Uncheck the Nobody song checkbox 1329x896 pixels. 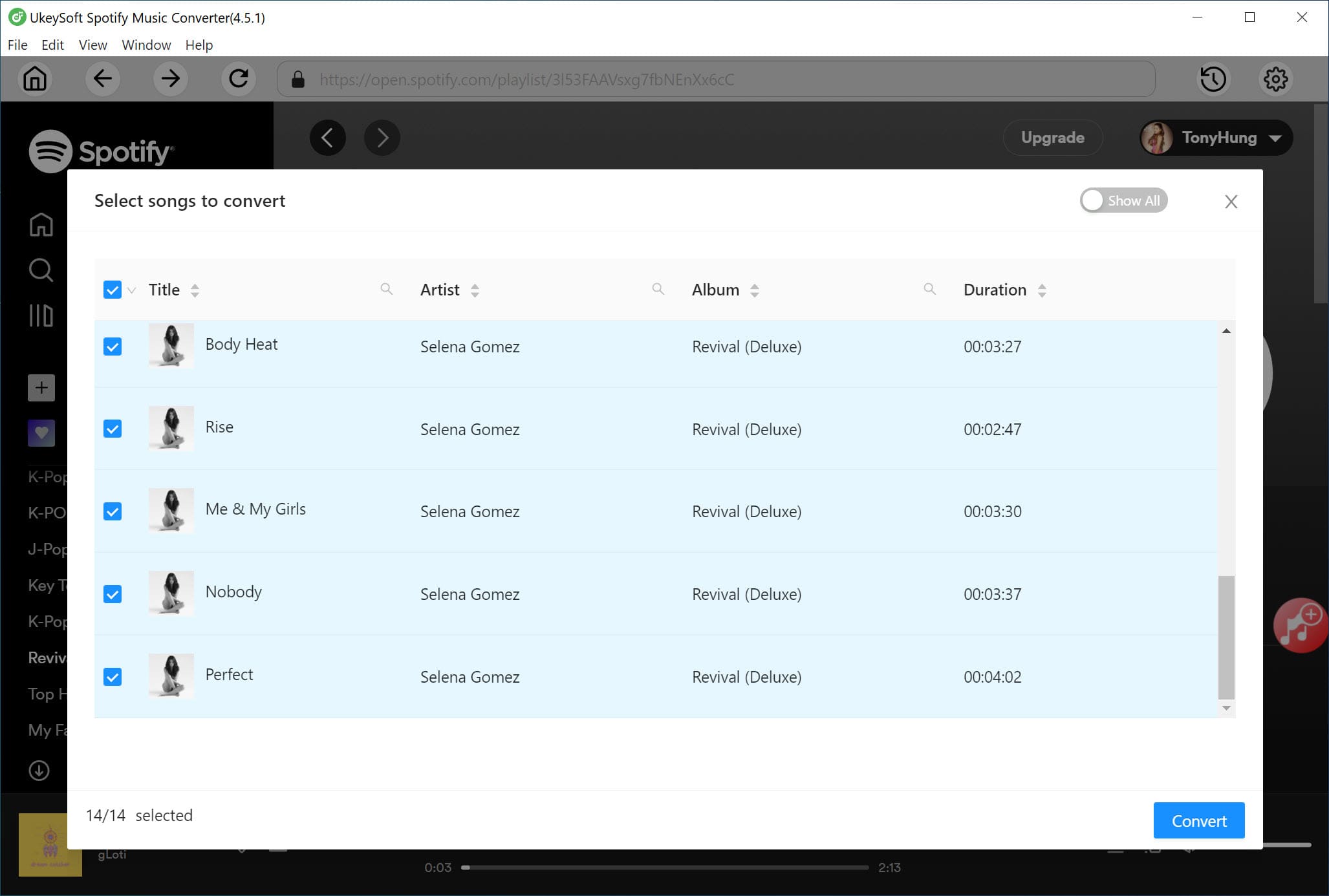coord(112,594)
